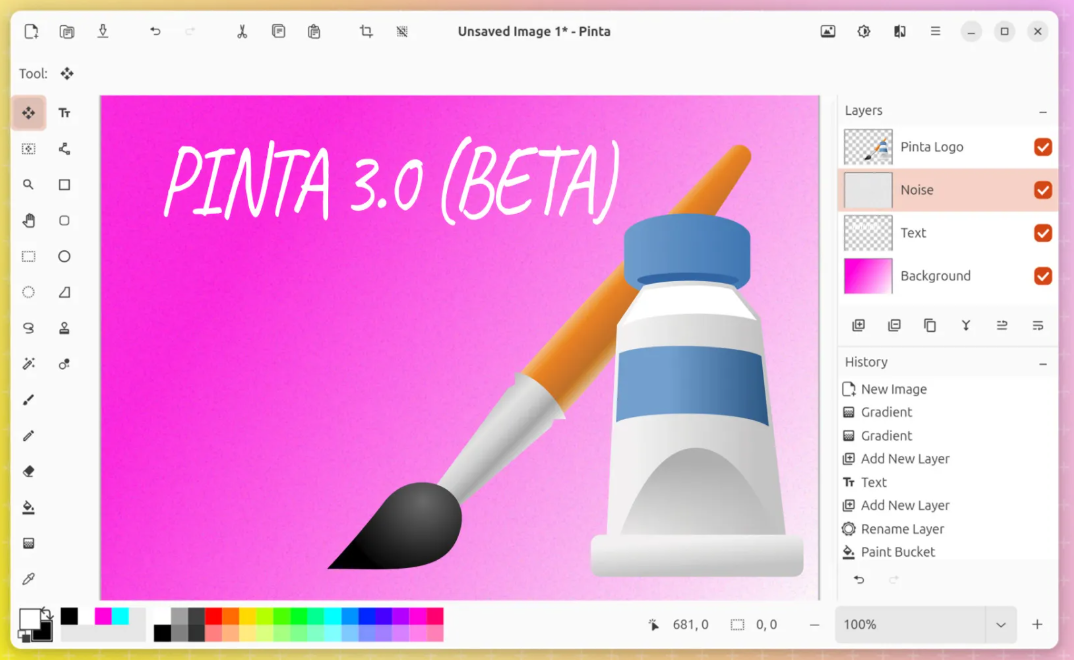Select the Paint Bucket tool in toolbox
Screen dimensions: 1074x660
tap(28, 507)
